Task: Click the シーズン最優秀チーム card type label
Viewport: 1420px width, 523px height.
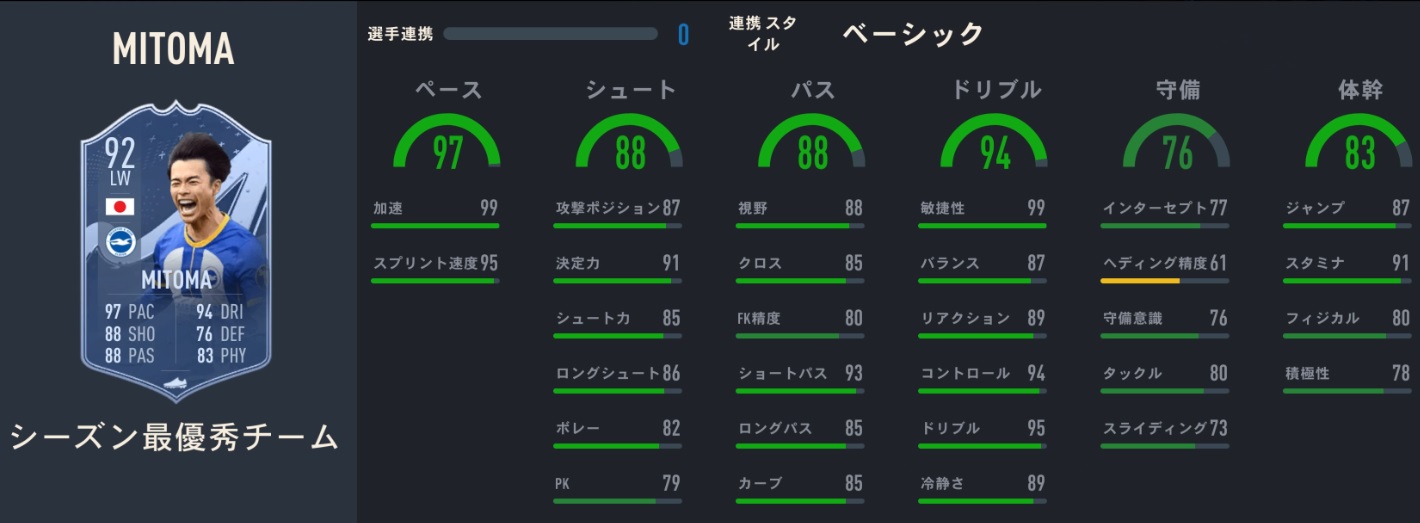Action: coord(176,437)
